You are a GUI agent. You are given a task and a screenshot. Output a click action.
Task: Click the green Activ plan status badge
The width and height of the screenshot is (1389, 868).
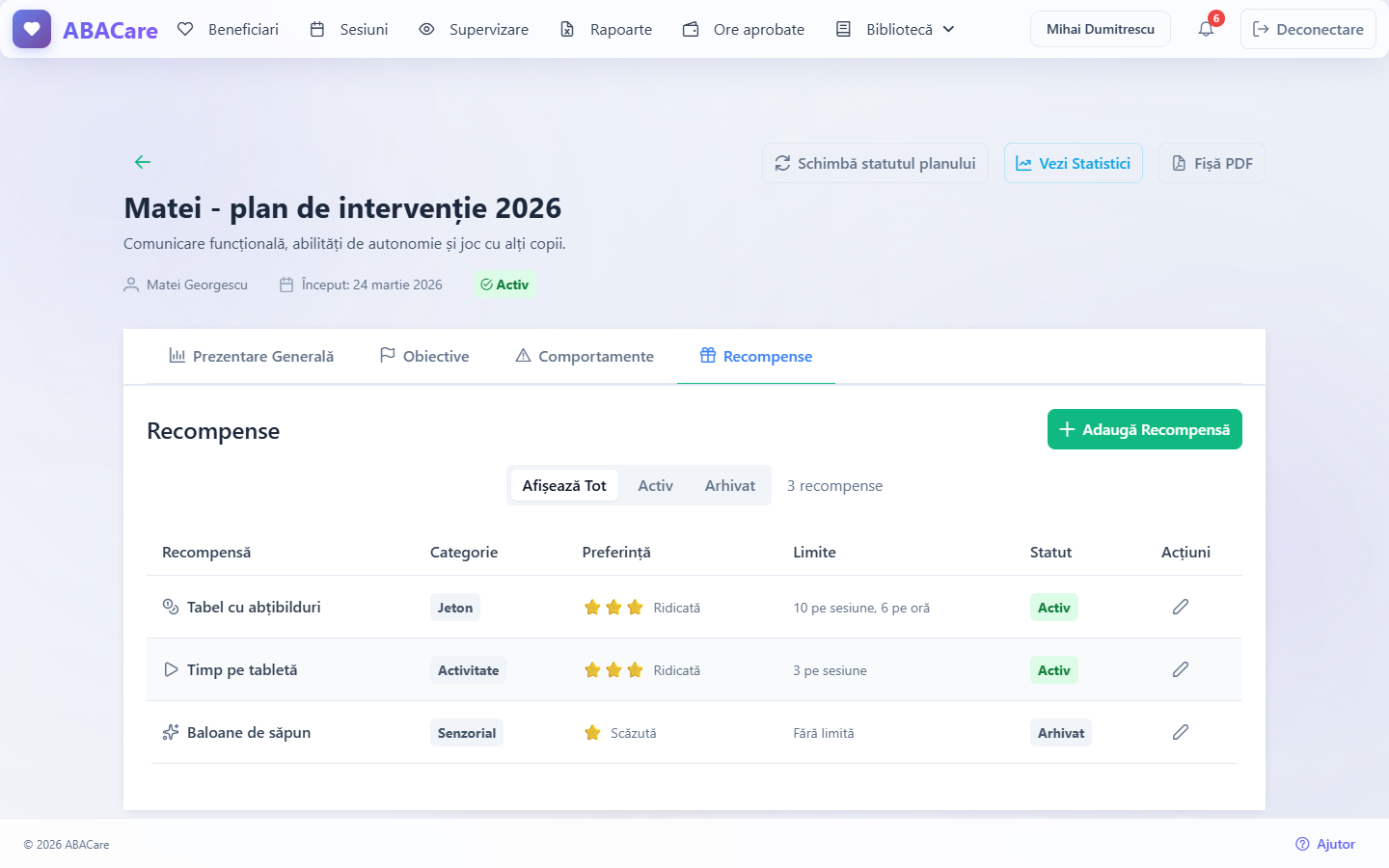pos(504,285)
